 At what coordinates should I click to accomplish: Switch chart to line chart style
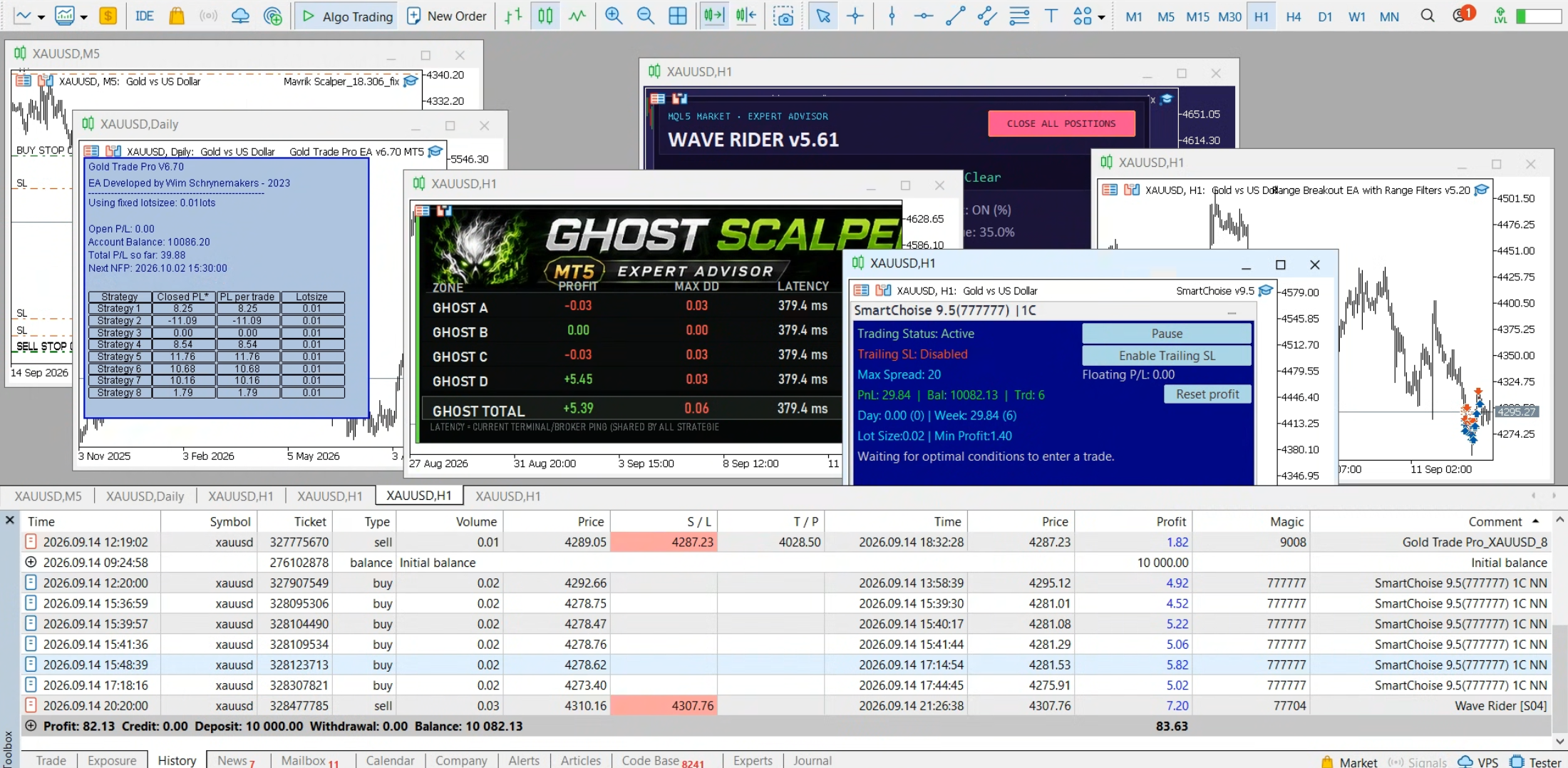coord(577,16)
